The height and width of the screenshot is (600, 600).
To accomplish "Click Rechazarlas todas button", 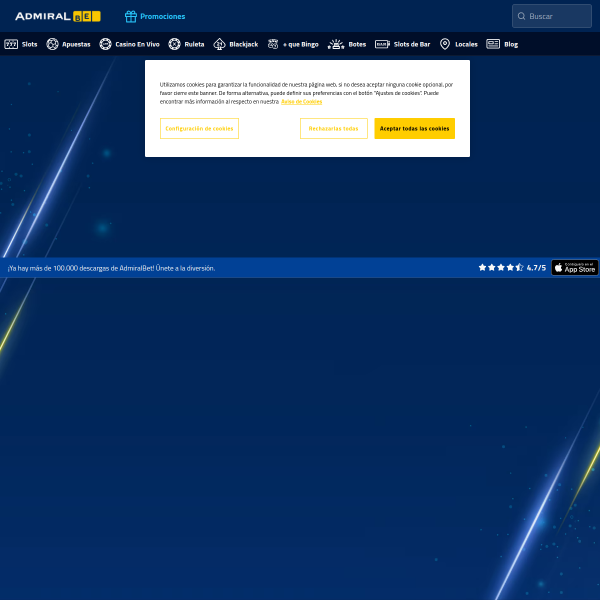I will click(334, 129).
